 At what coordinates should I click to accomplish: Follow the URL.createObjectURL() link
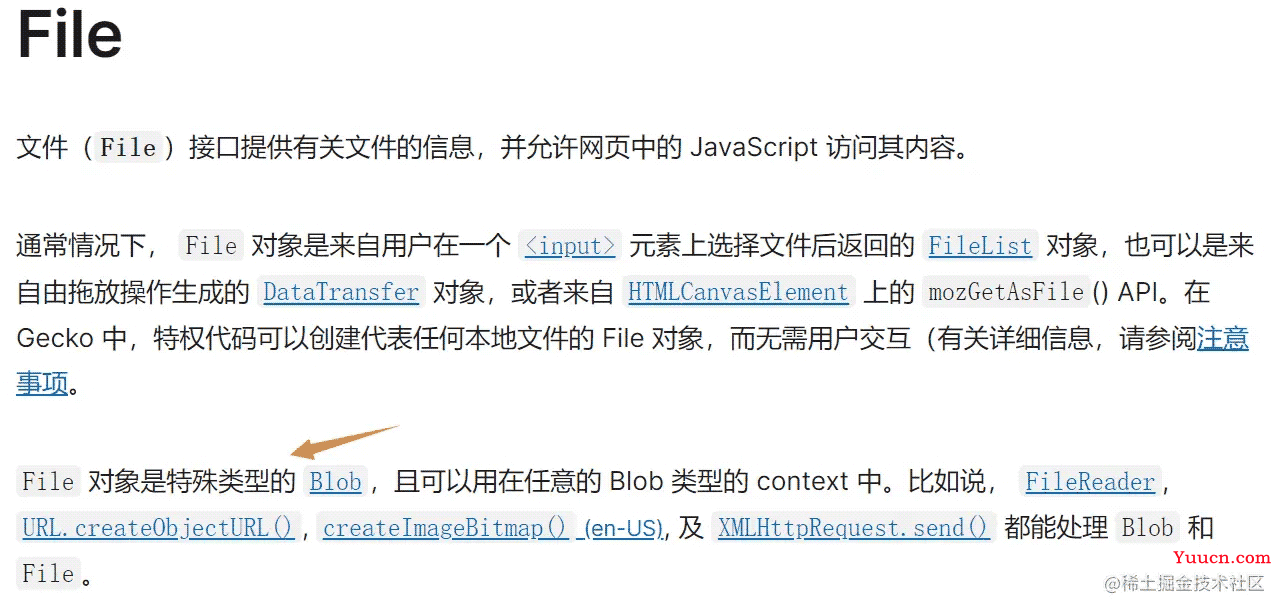[158, 527]
